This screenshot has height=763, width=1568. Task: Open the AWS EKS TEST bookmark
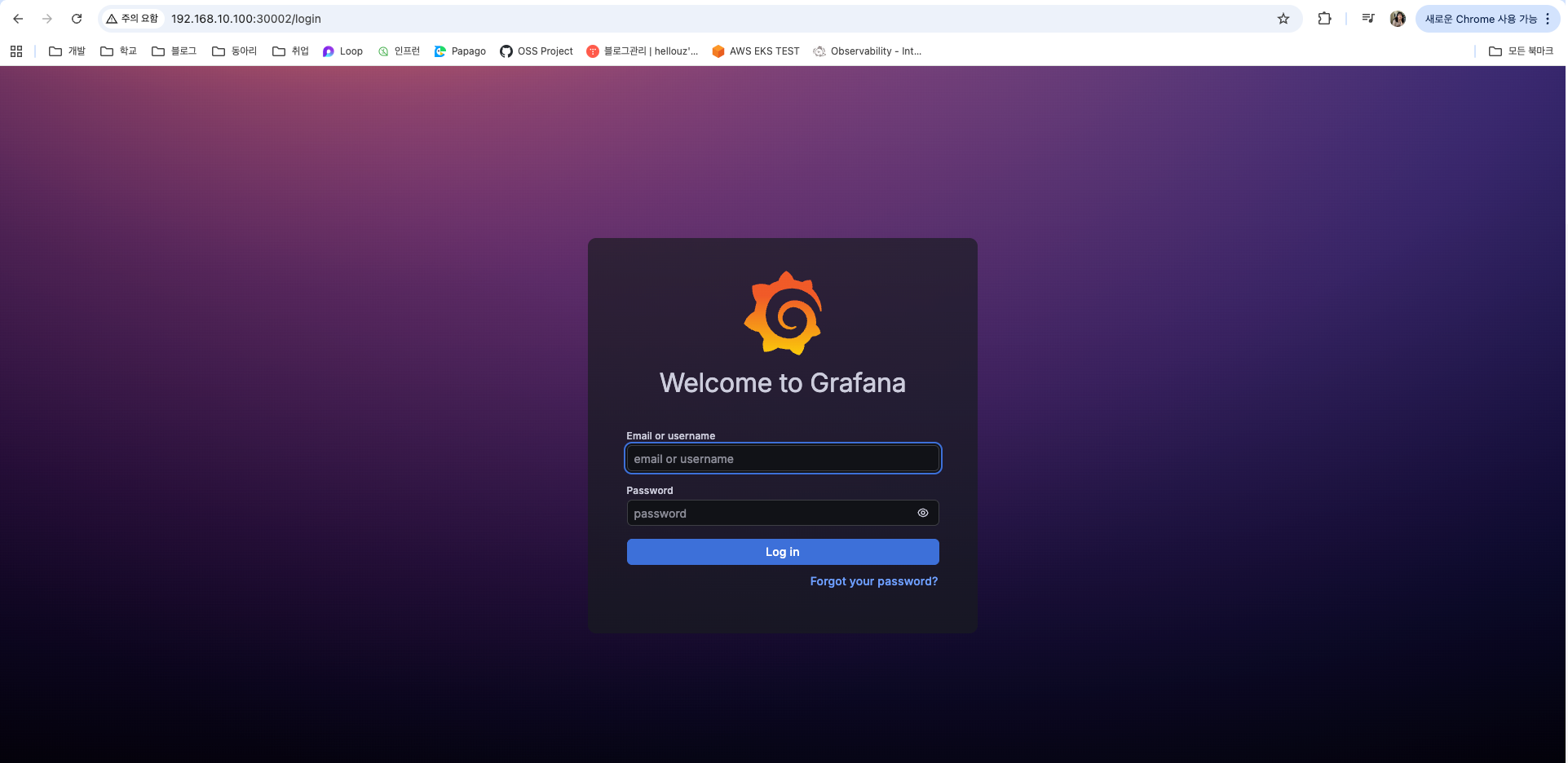point(756,51)
